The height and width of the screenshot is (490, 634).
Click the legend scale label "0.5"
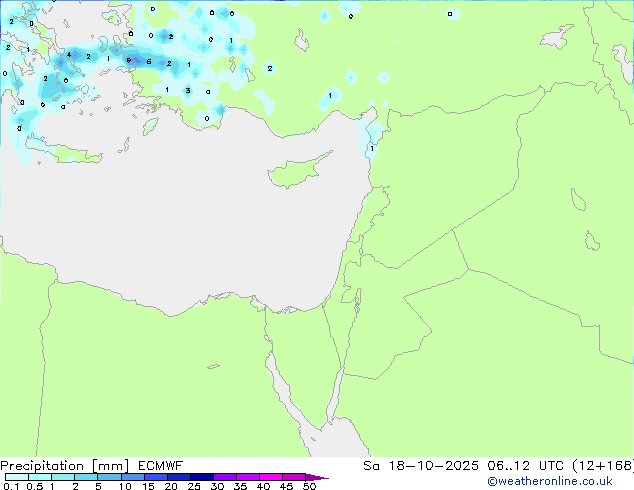click(x=35, y=486)
